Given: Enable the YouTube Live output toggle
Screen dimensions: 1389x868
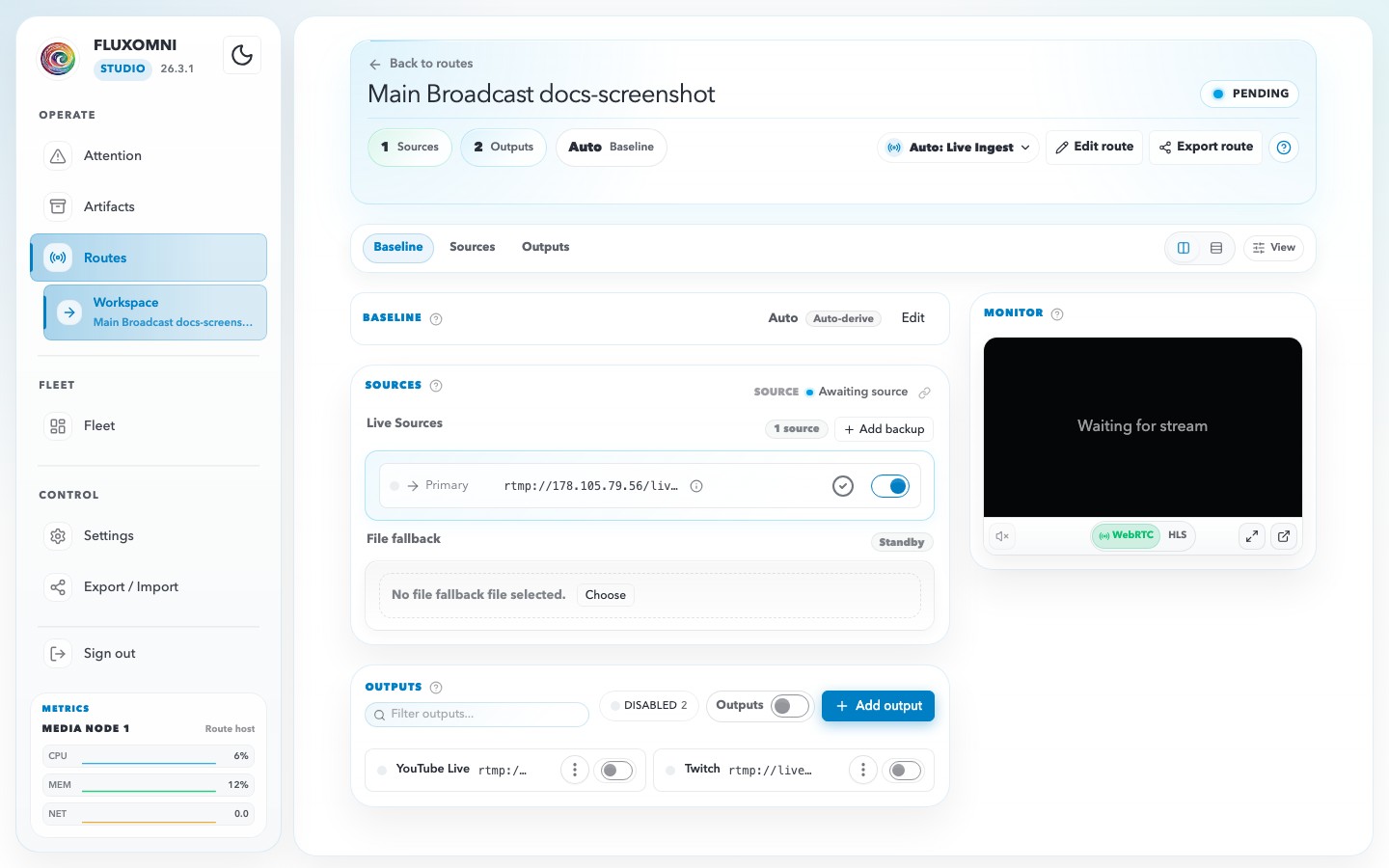Looking at the screenshot, I should (616, 771).
